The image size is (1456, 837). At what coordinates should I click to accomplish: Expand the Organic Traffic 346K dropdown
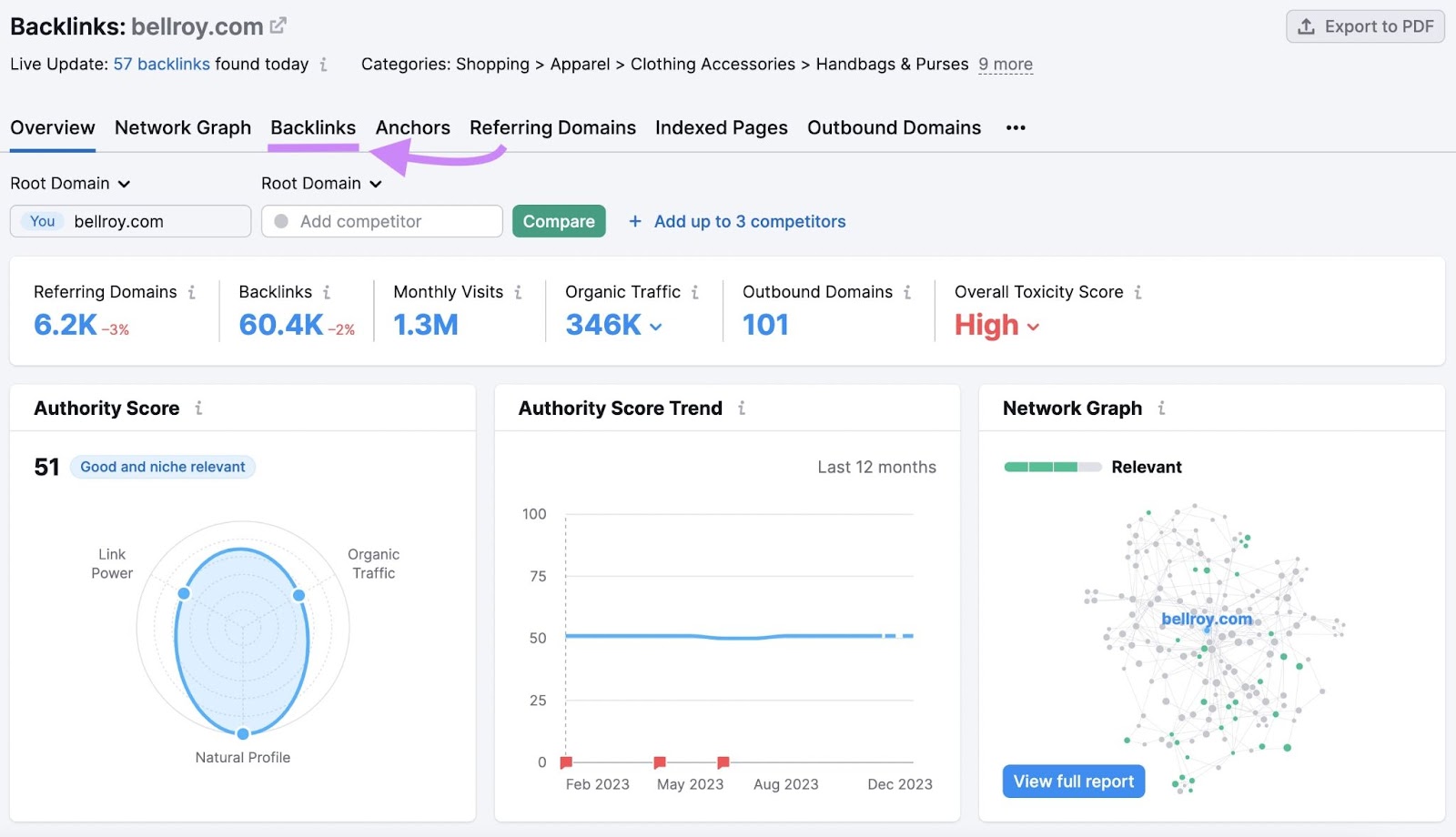[x=657, y=326]
